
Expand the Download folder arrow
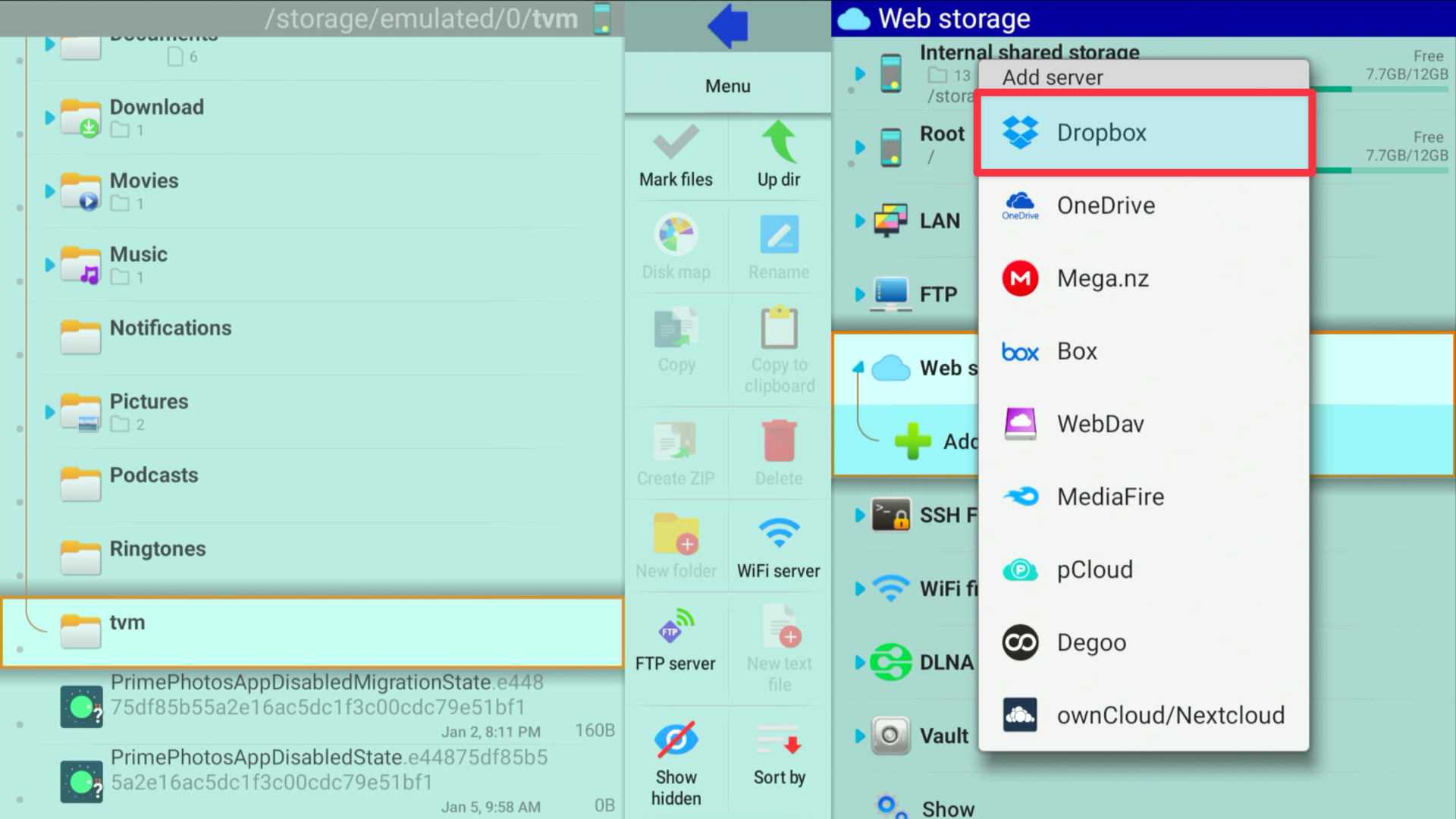pyautogui.click(x=49, y=118)
